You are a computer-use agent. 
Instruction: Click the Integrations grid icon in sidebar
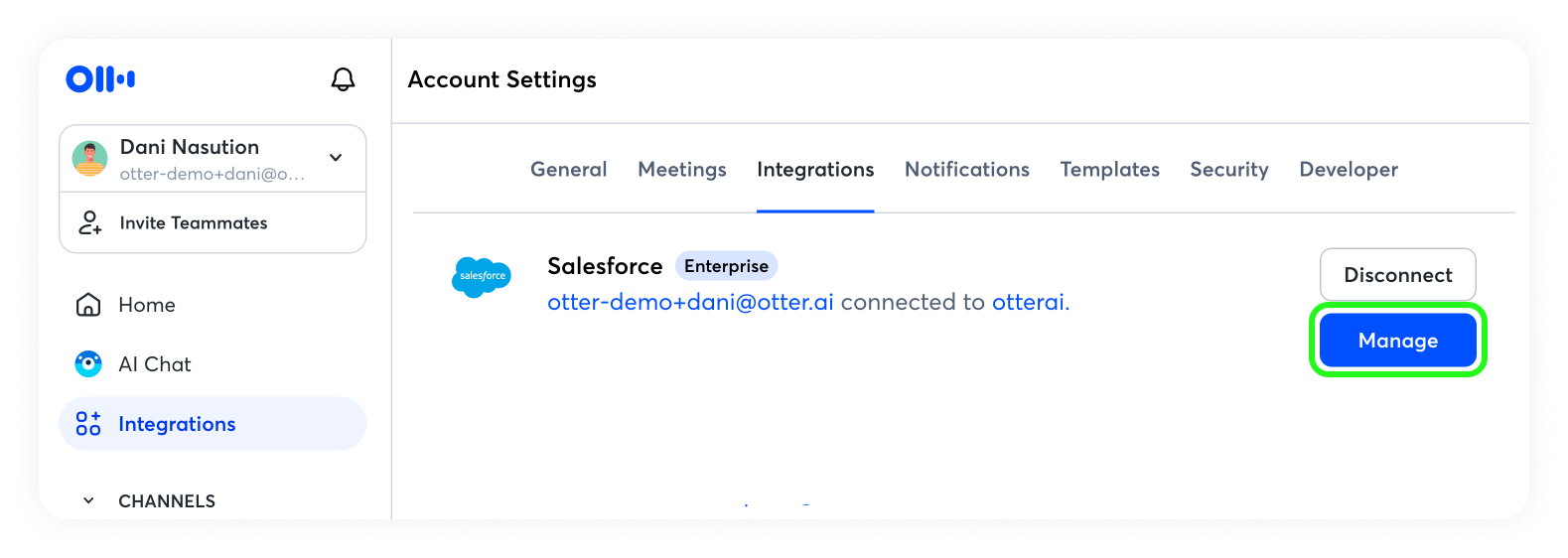[x=88, y=424]
